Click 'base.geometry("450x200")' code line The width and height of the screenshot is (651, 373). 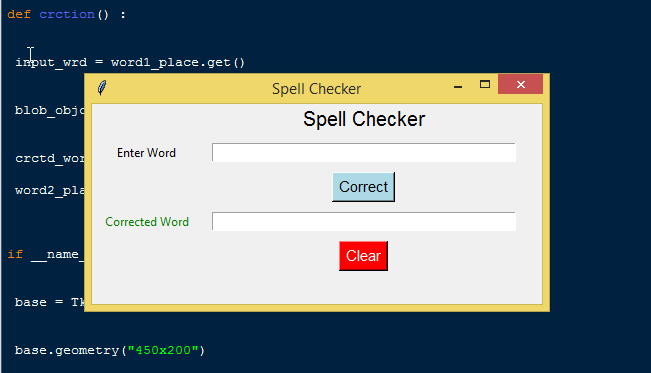110,350
